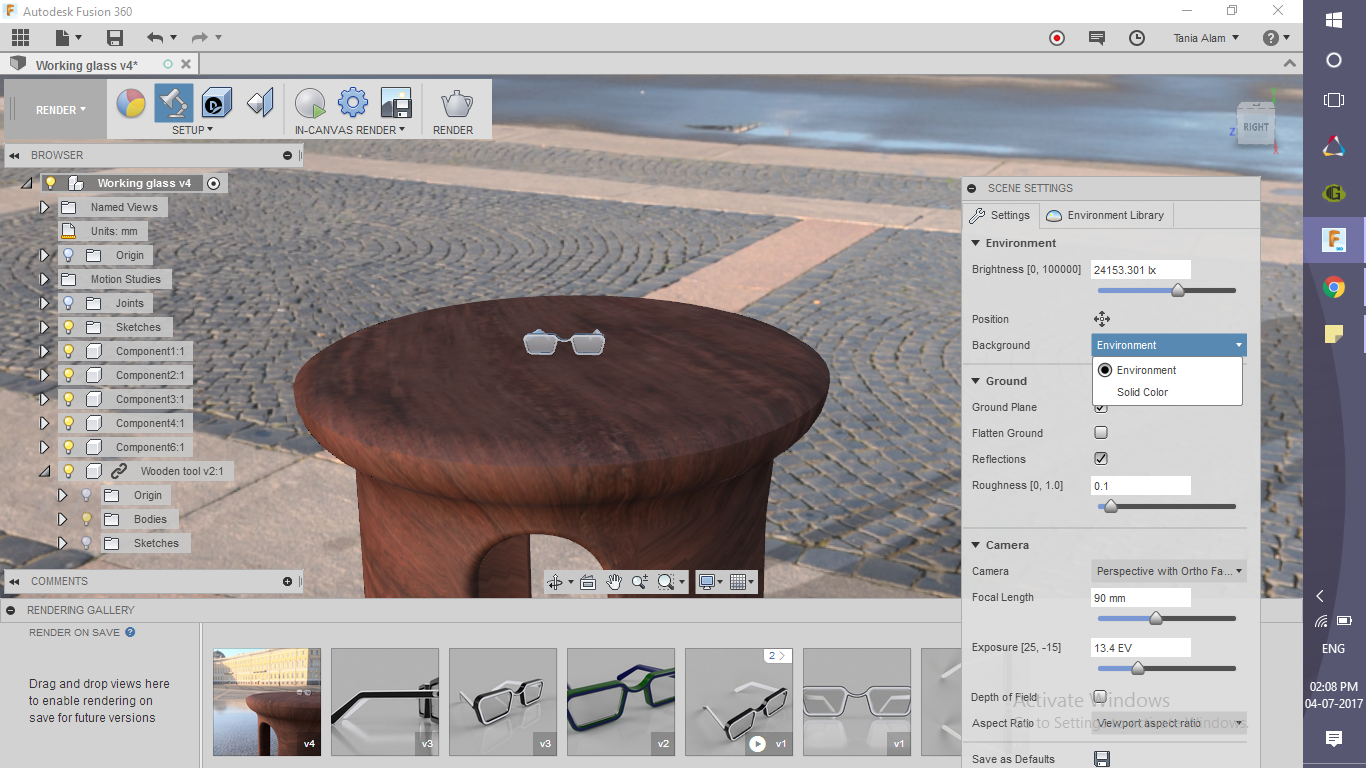Click the Render teapot icon

[457, 103]
